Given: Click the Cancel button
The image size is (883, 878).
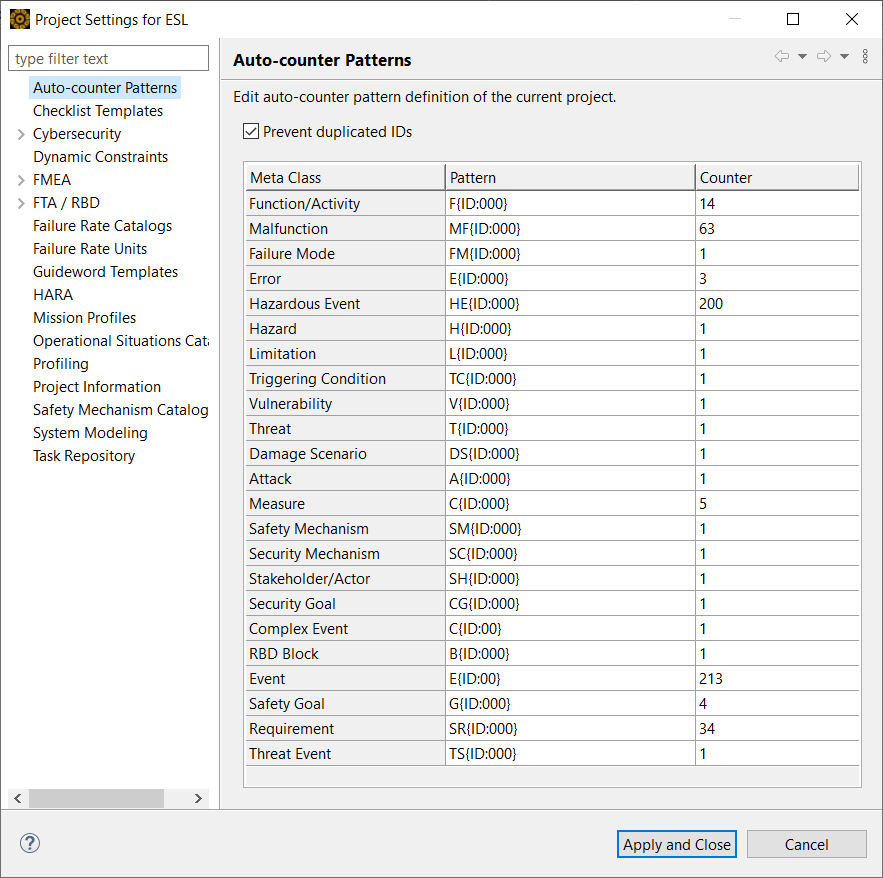Looking at the screenshot, I should [806, 844].
